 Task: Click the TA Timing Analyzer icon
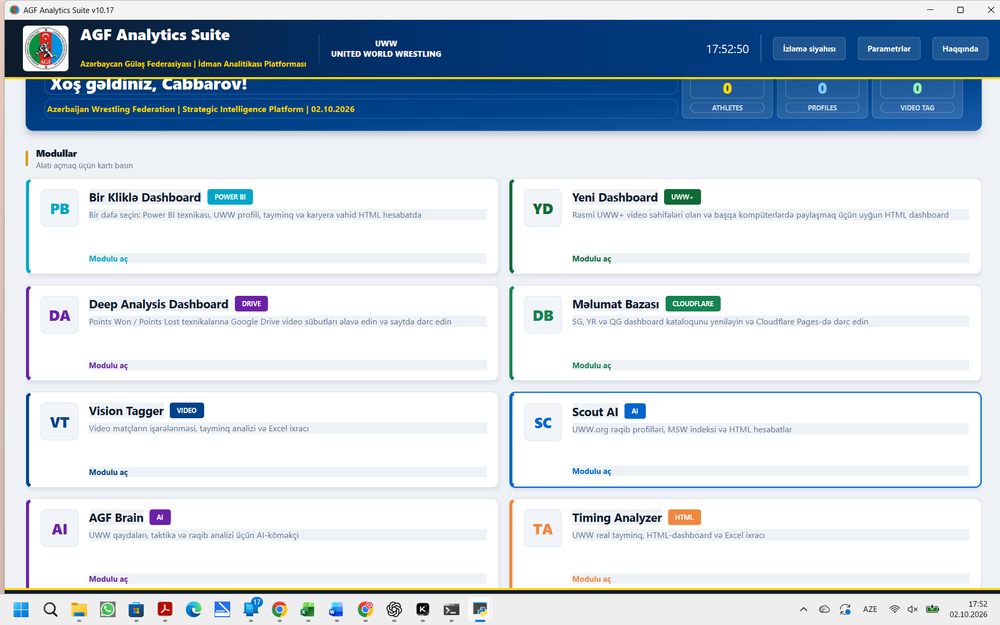click(x=543, y=529)
